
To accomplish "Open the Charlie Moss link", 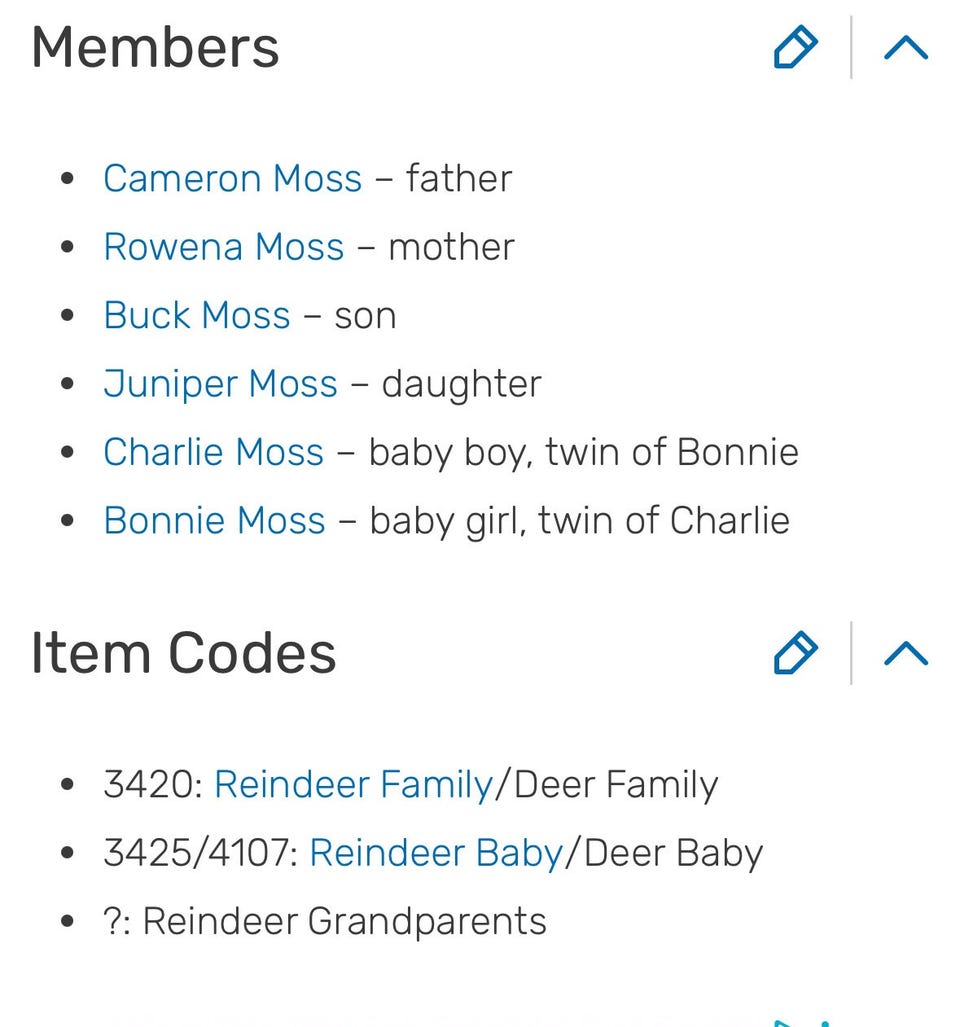I will click(213, 452).
